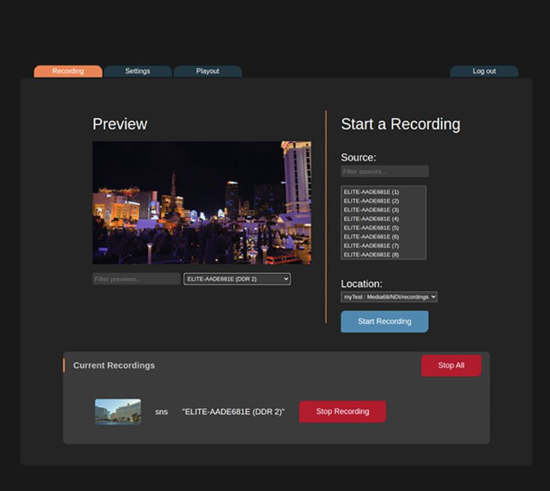The image size is (550, 491).
Task: Open the Settings tab
Action: (x=138, y=71)
